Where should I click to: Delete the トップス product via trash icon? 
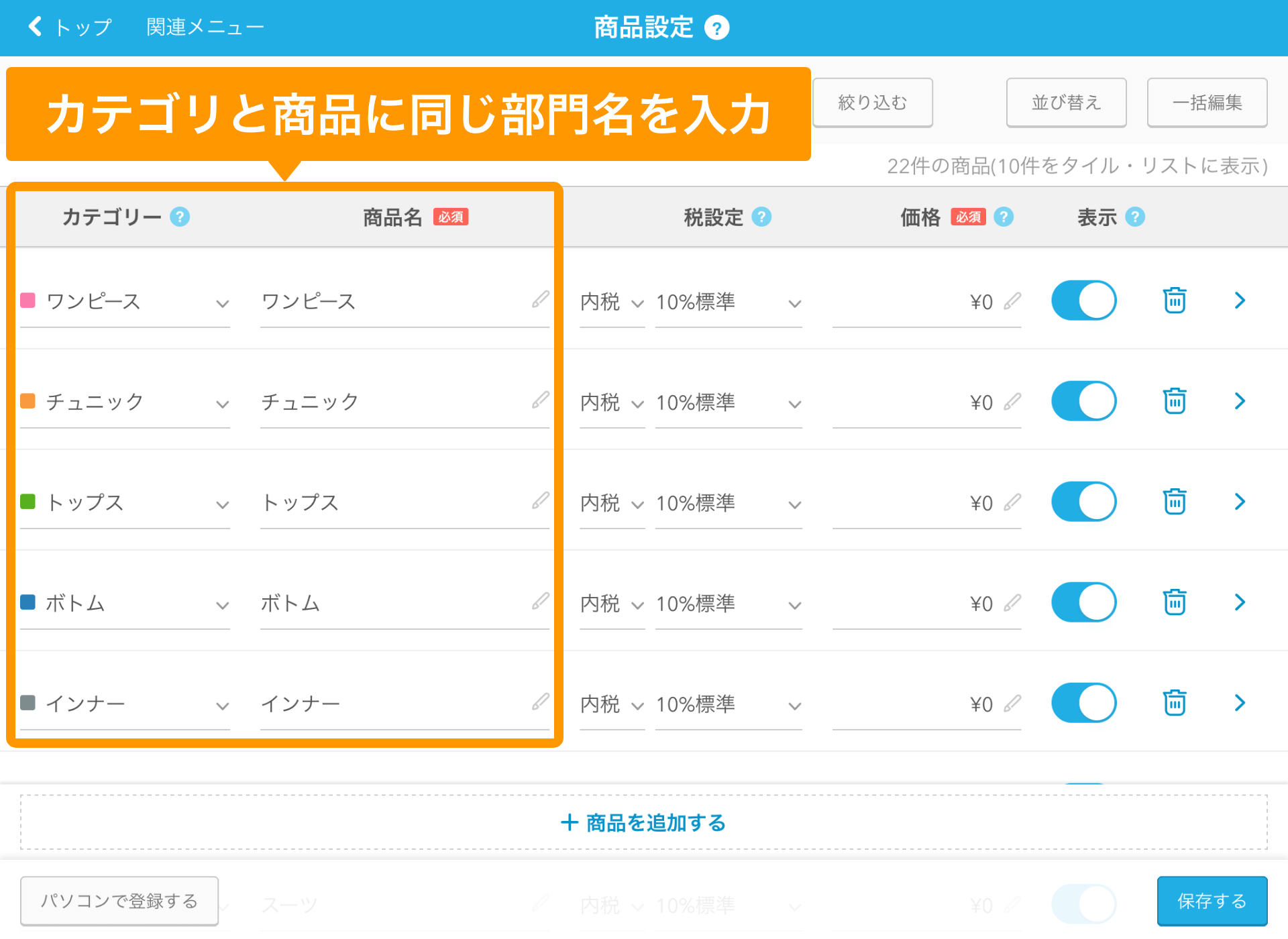point(1175,502)
